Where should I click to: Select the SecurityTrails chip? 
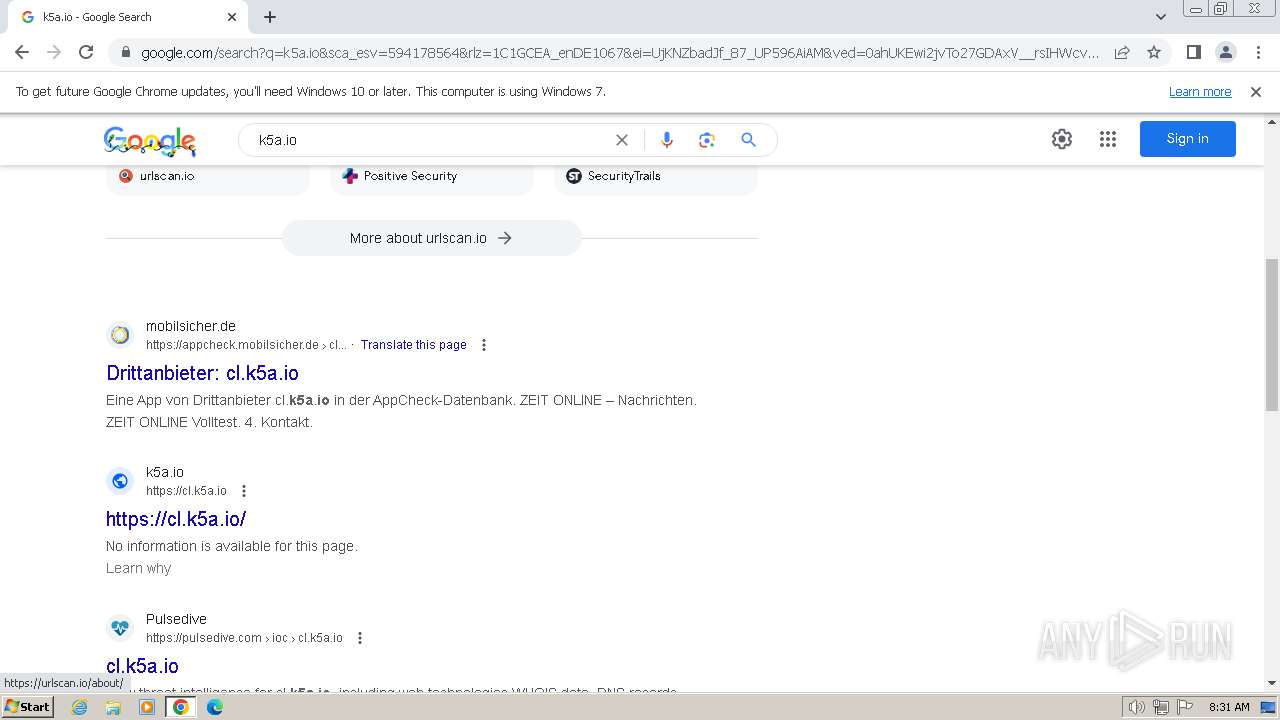pyautogui.click(x=656, y=176)
